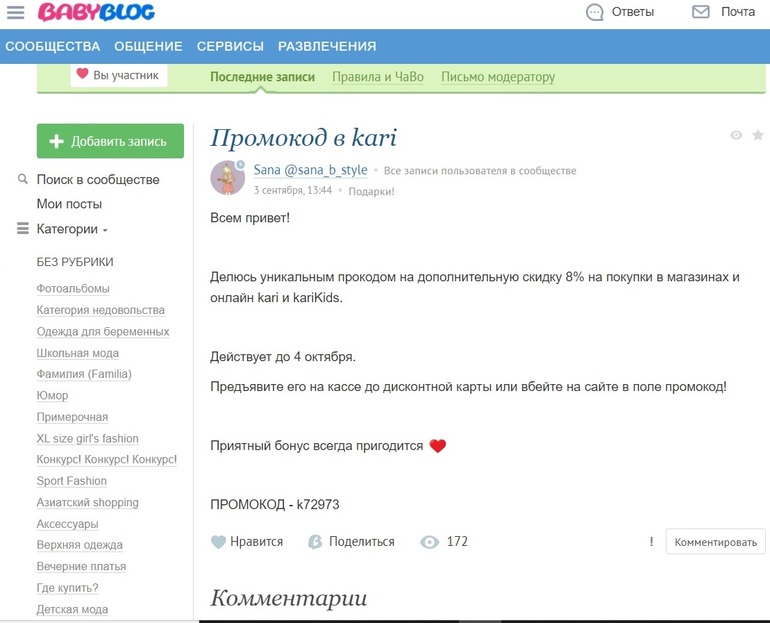Screen dimensions: 770x623
Task: Click the BabyBlog logo
Action: tap(96, 12)
